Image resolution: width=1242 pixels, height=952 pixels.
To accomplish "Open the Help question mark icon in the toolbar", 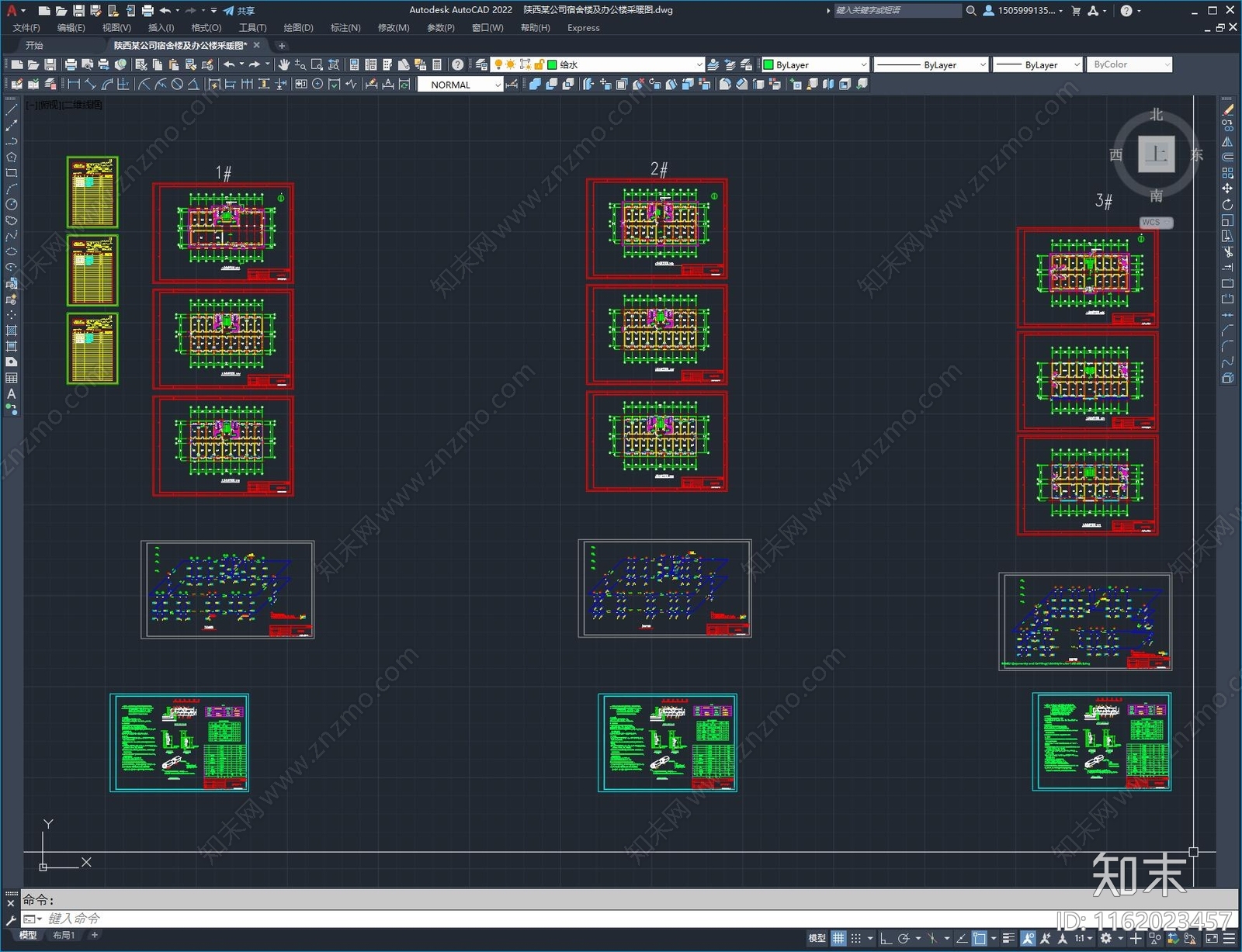I will coord(458,64).
